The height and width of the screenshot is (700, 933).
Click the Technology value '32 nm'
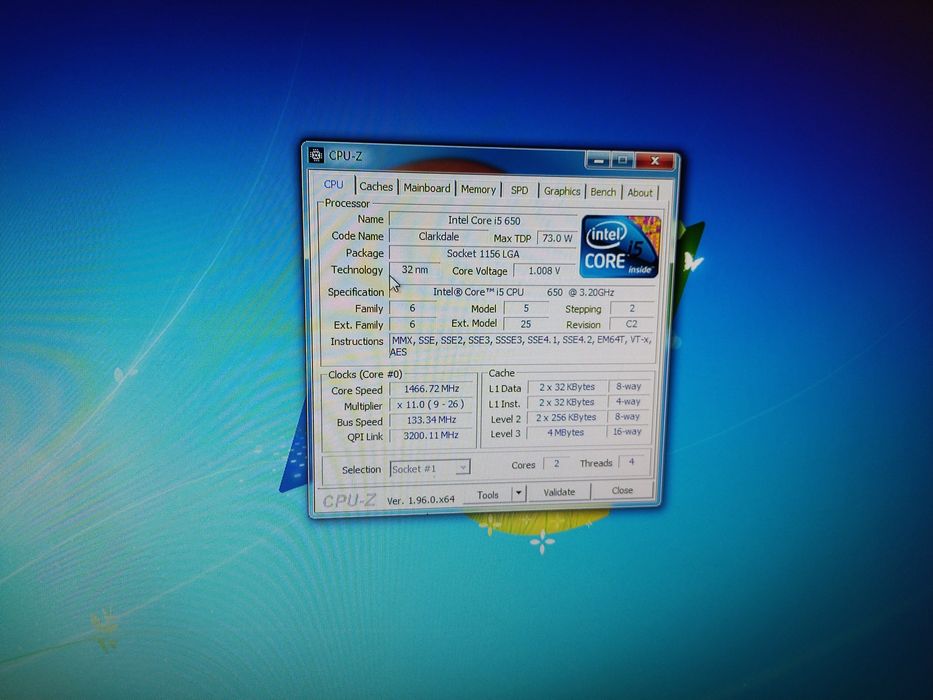(415, 270)
